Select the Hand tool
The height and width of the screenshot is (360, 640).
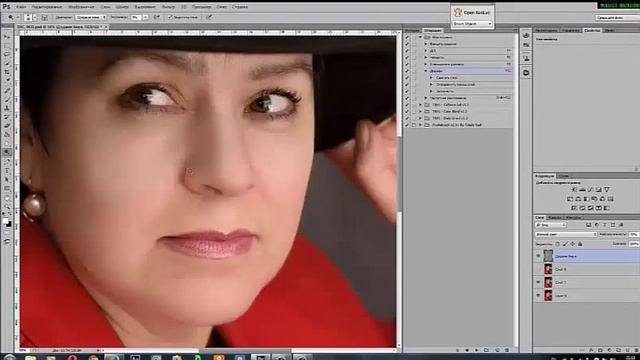coord(7,198)
